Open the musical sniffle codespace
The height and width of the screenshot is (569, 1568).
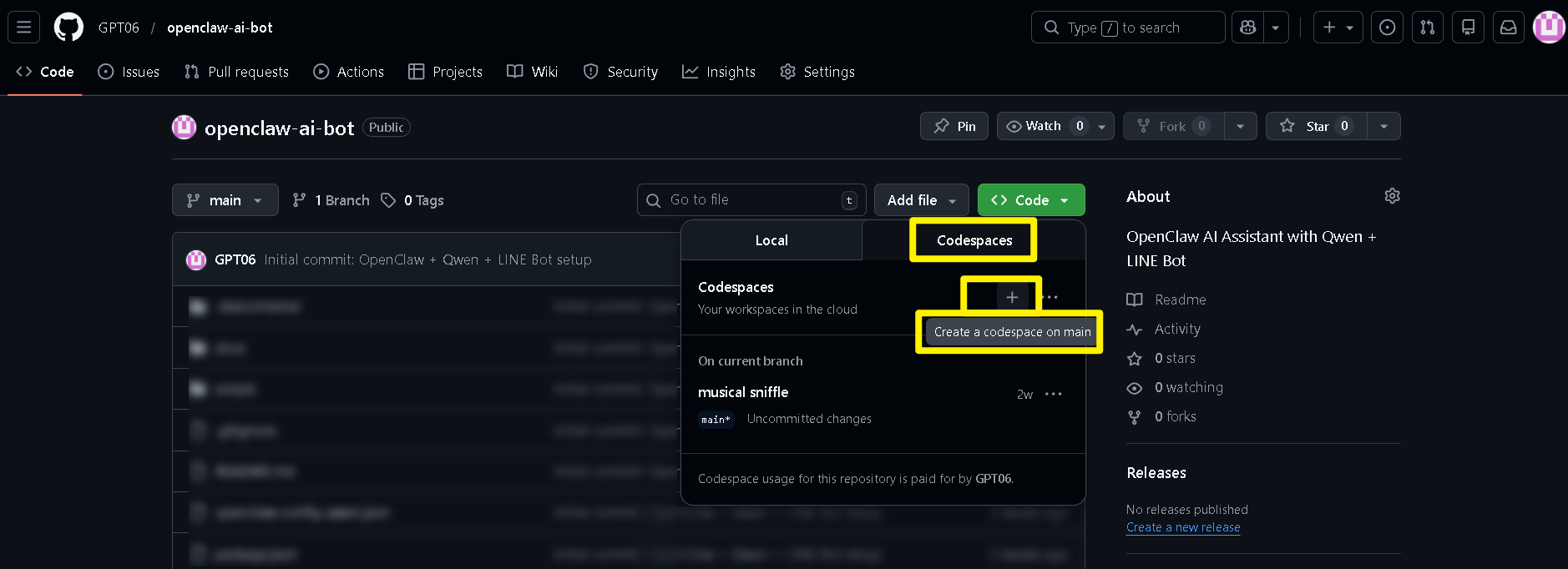pos(743,392)
